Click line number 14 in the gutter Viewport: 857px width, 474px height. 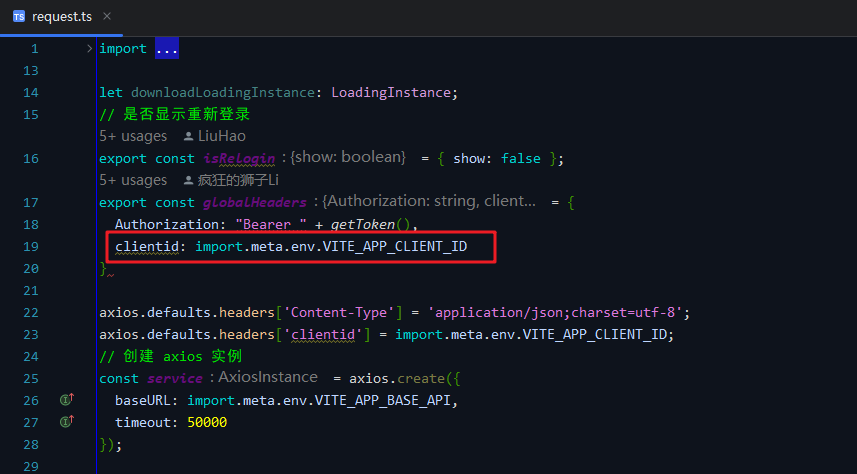click(x=31, y=92)
